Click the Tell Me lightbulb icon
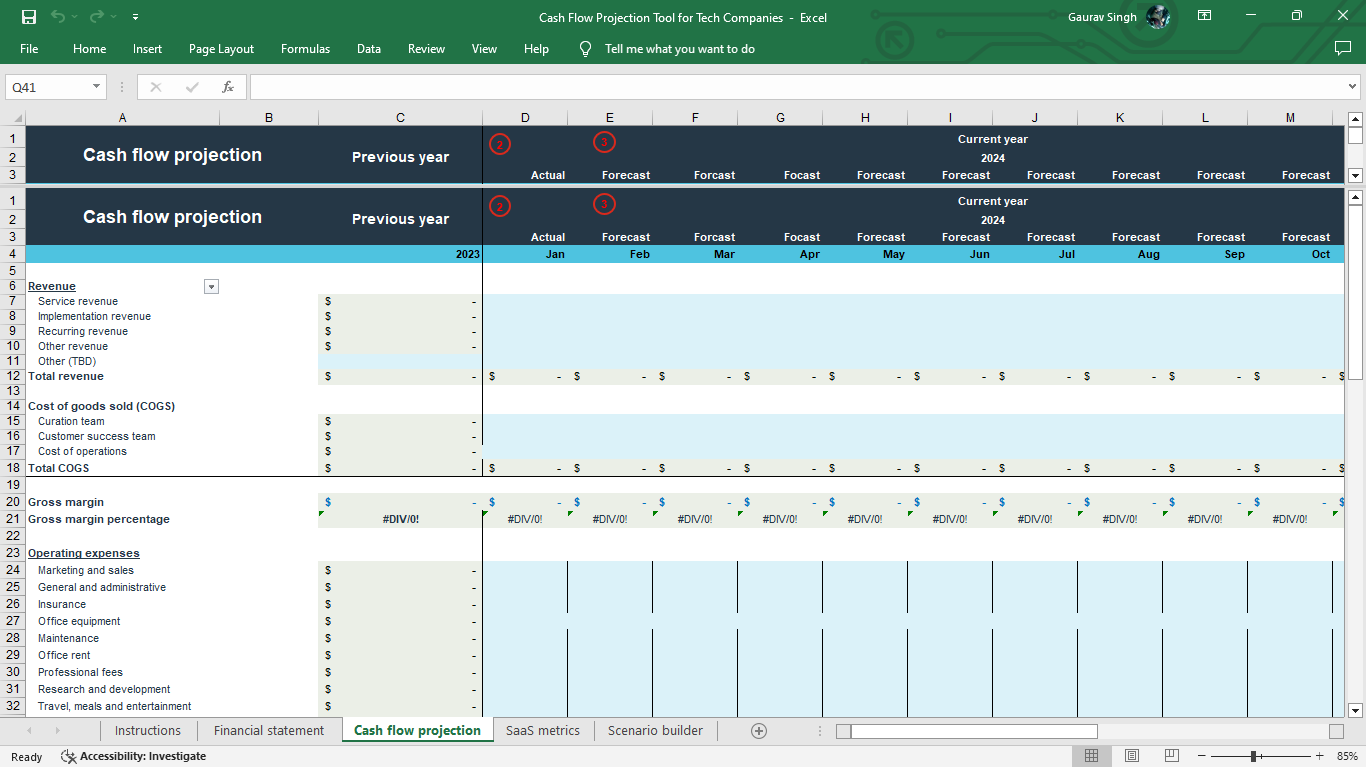 pos(585,48)
